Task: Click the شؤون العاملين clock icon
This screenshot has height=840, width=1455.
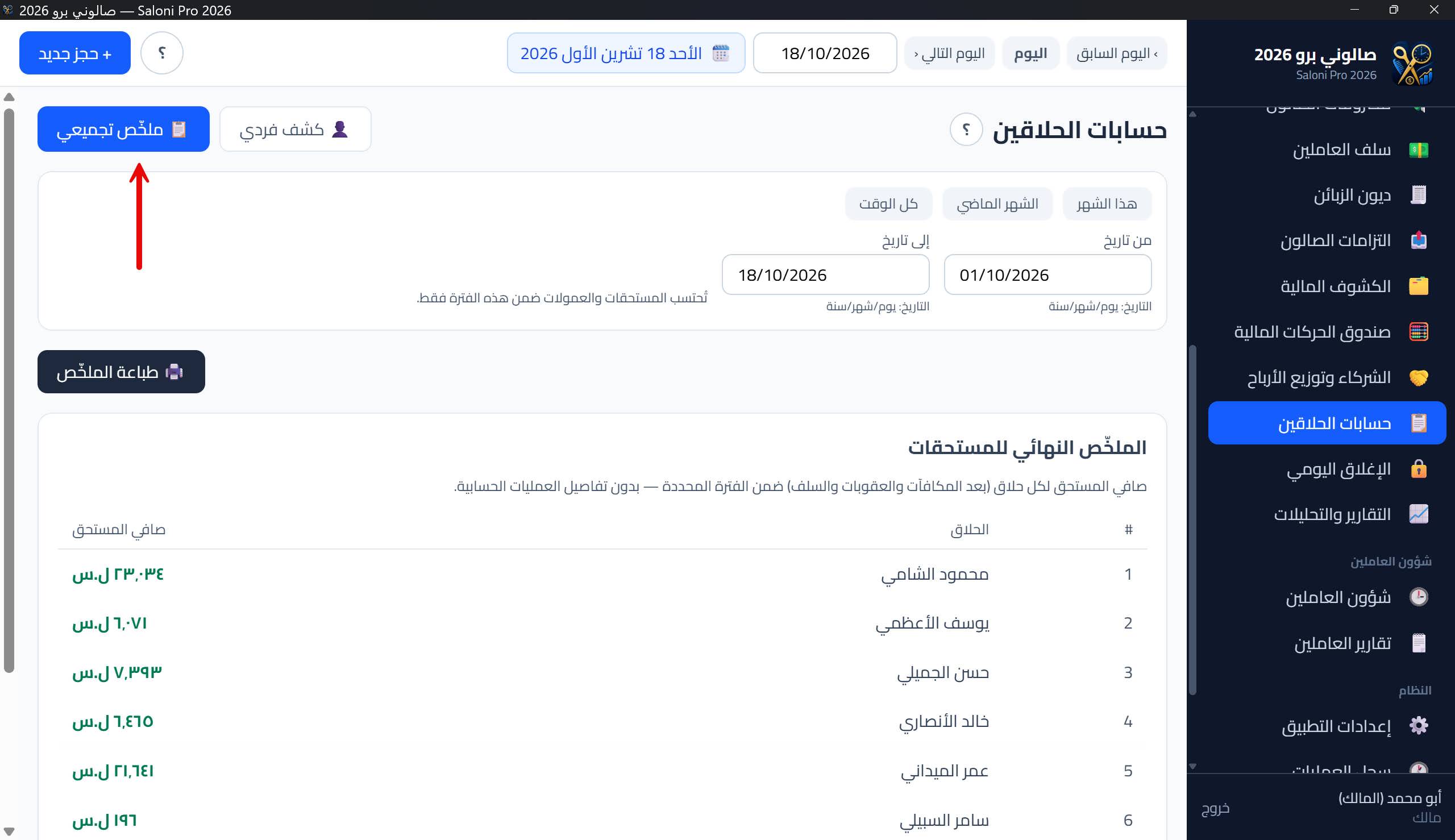Action: pyautogui.click(x=1418, y=597)
